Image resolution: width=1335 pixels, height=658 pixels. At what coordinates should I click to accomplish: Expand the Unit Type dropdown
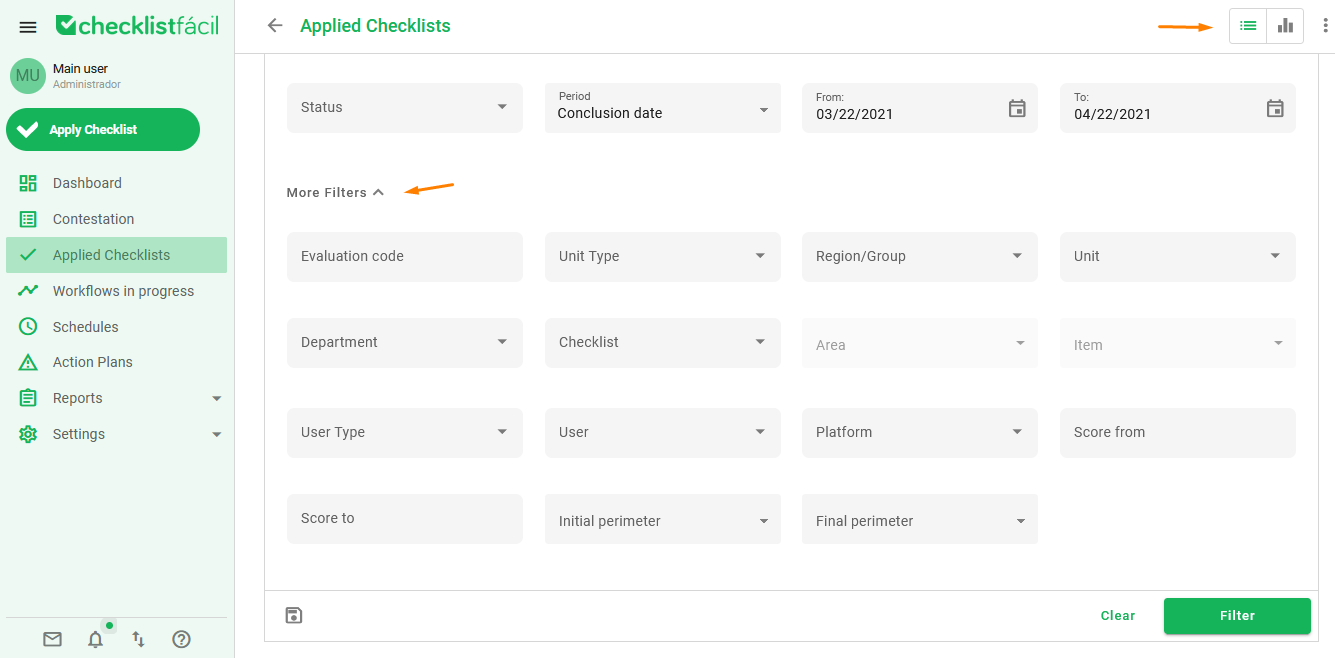[x=662, y=257]
